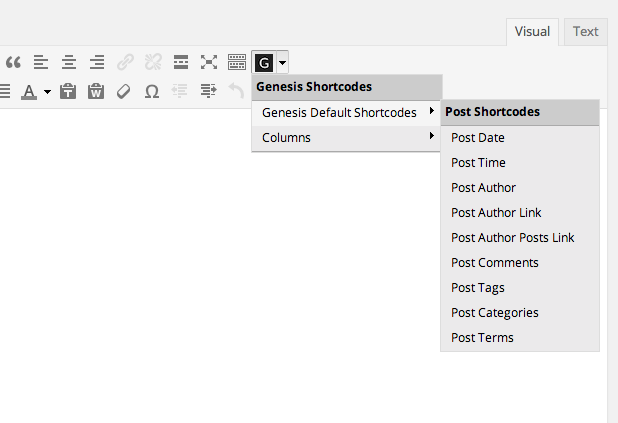Switch to the Visual editor tab
Viewport: 618px width, 423px height.
(x=532, y=32)
